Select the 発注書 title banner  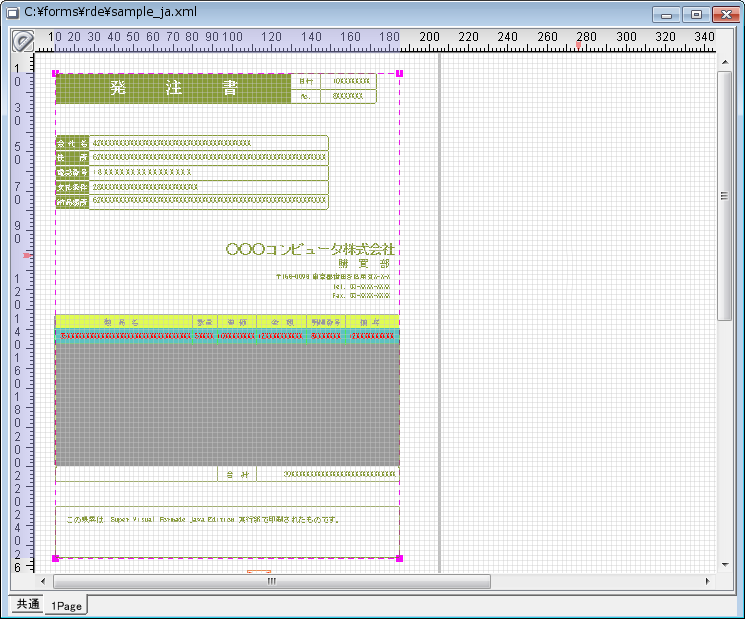[173, 88]
